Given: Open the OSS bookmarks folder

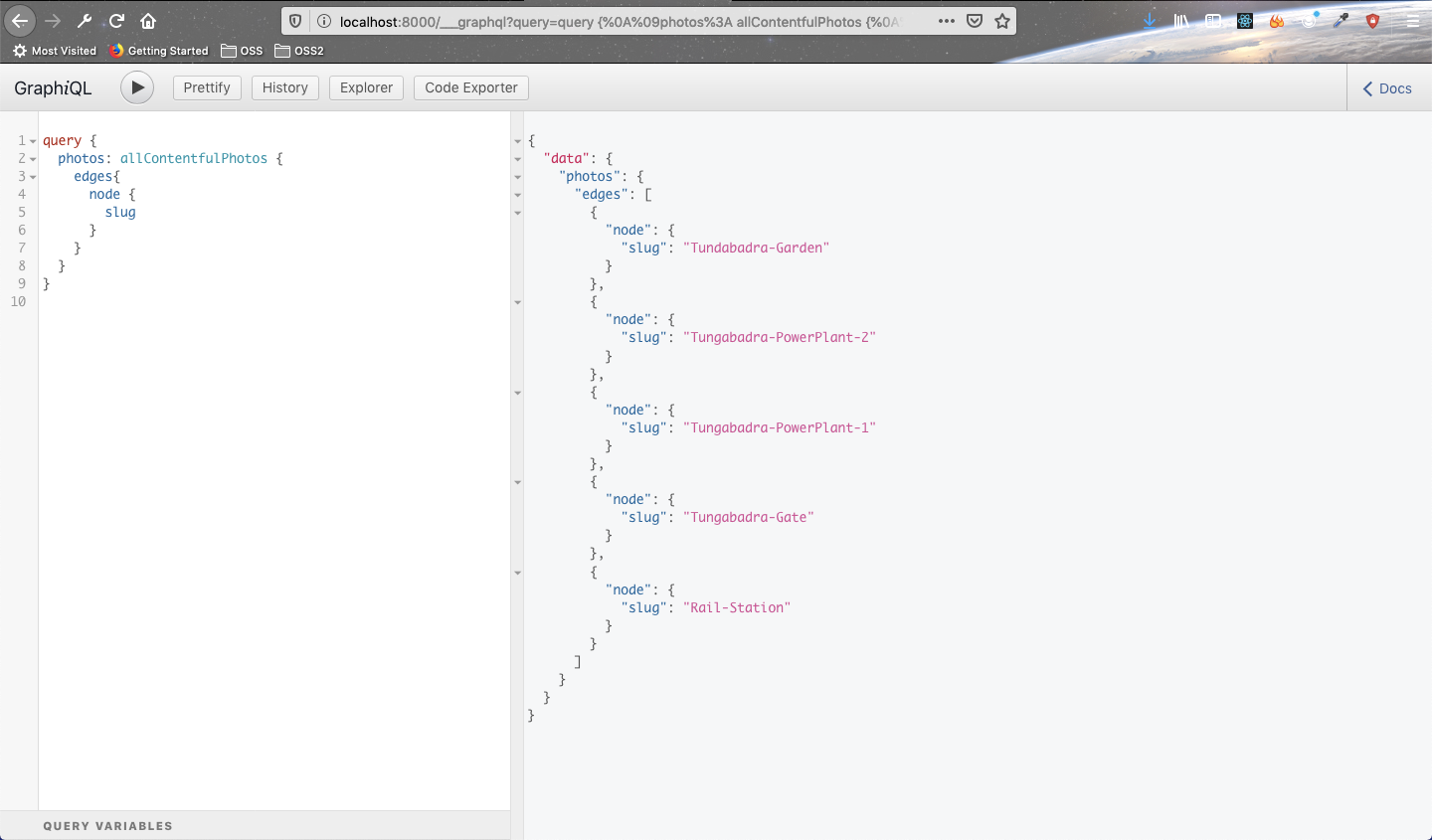Looking at the screenshot, I should 243,51.
